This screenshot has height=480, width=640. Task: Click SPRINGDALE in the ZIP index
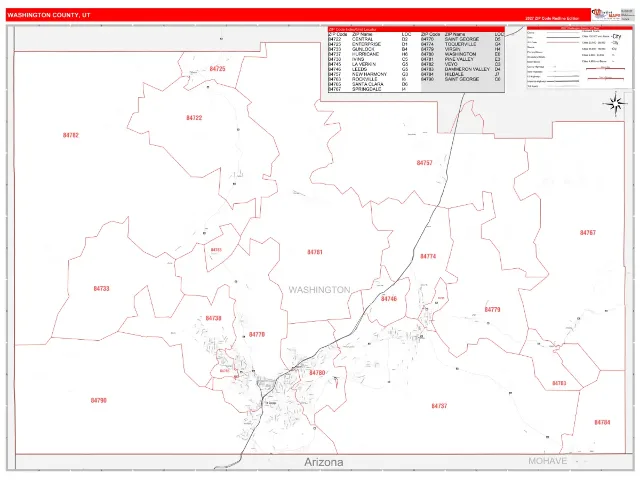pos(367,89)
